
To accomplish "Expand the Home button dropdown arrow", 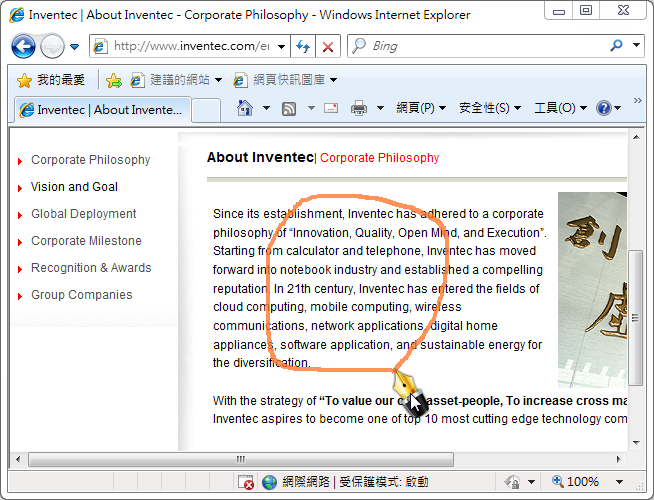I will (x=266, y=108).
